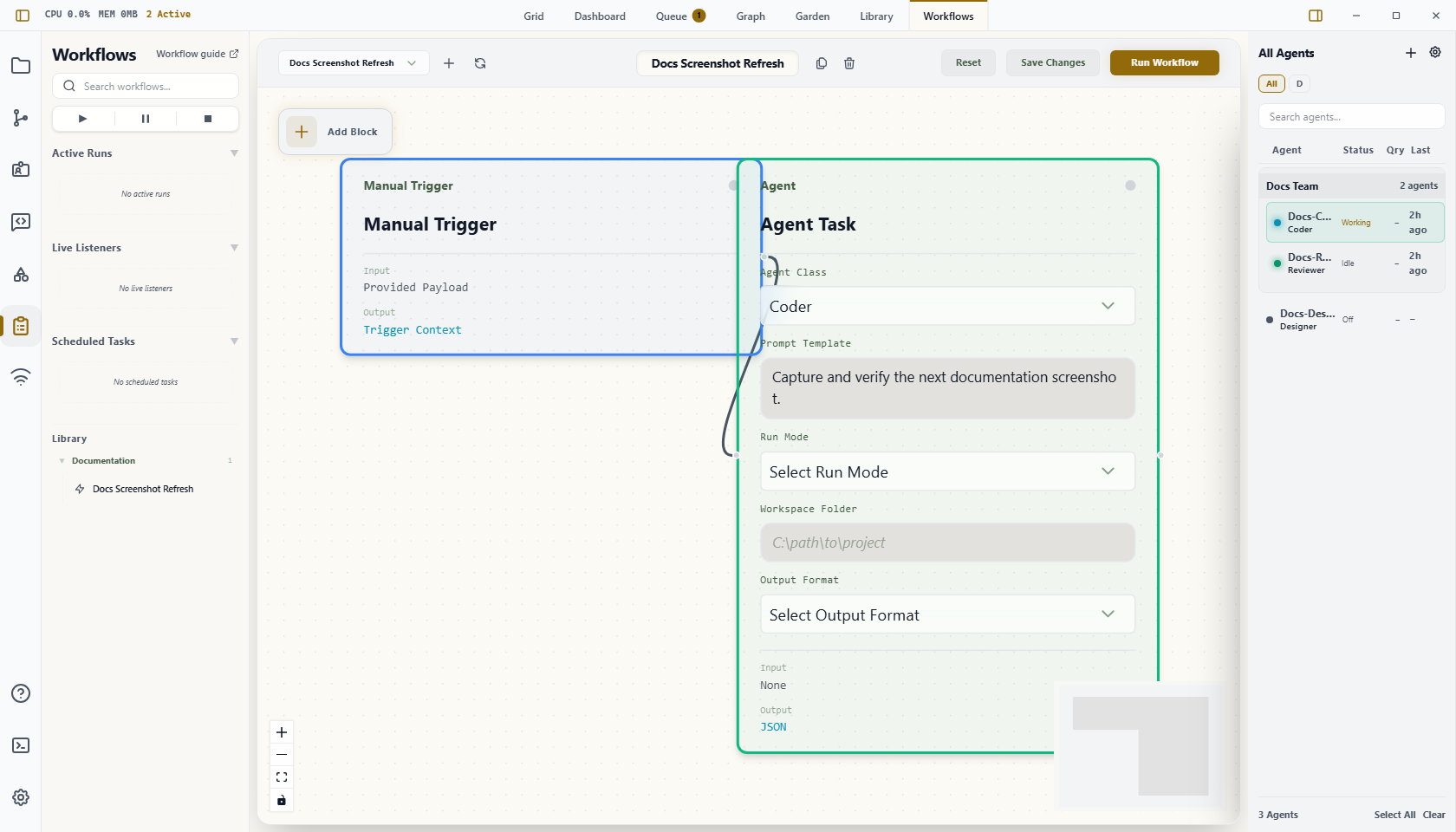Image resolution: width=1456 pixels, height=832 pixels.
Task: Select the clipboard workflows icon in sidebar
Action: click(x=21, y=326)
